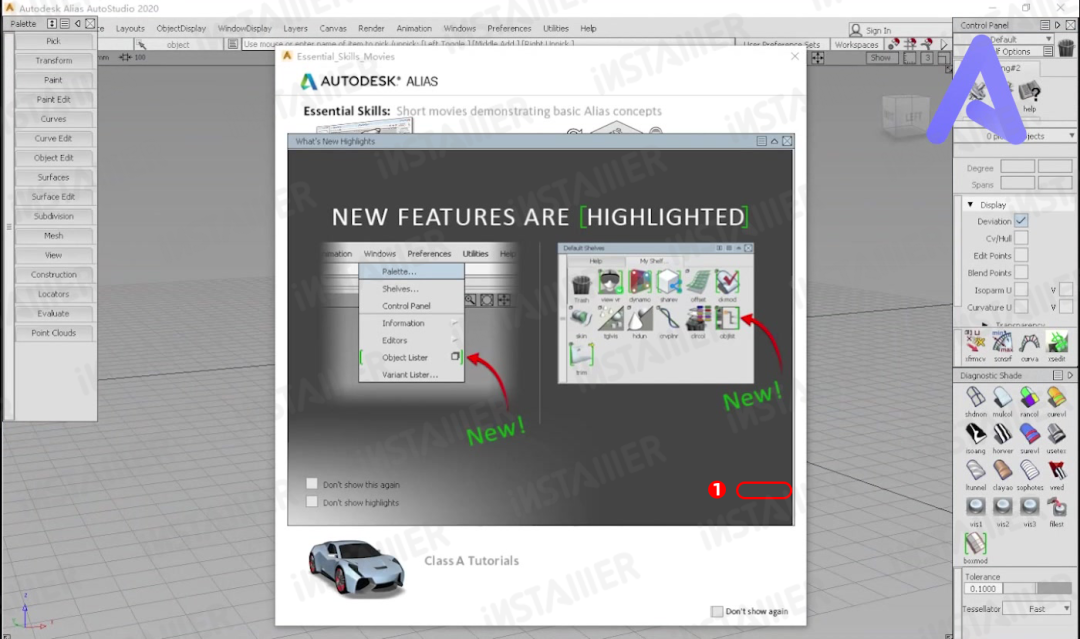Open the Canvas menu

point(333,28)
